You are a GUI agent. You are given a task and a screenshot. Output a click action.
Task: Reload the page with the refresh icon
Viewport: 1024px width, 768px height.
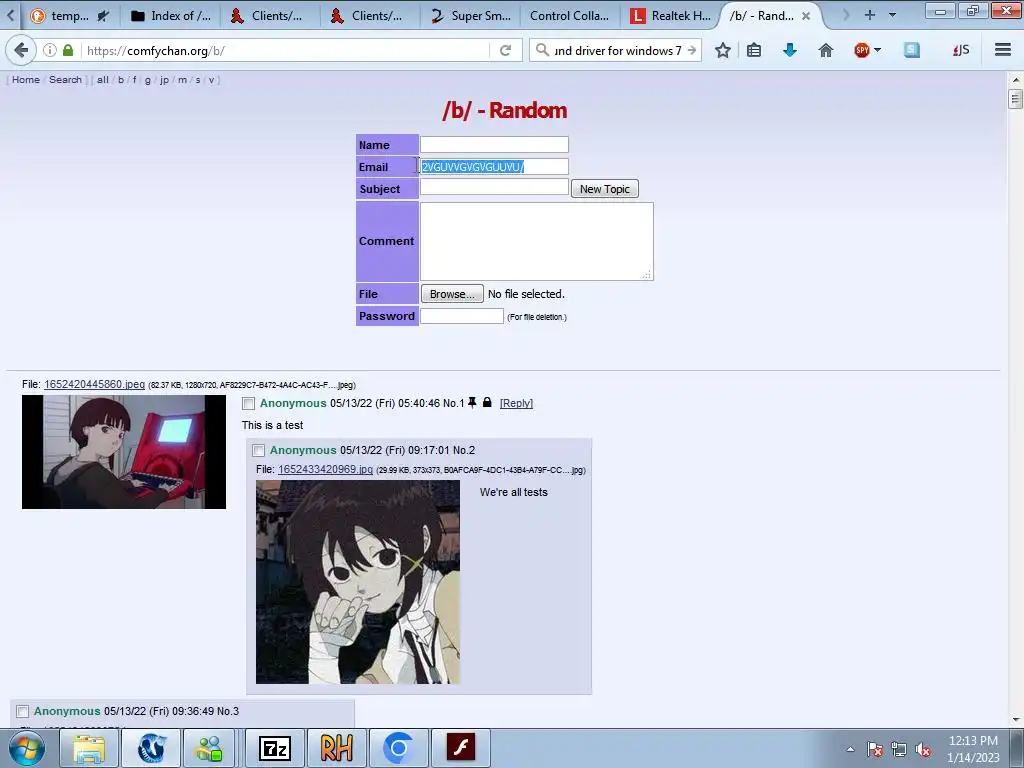coord(505,50)
